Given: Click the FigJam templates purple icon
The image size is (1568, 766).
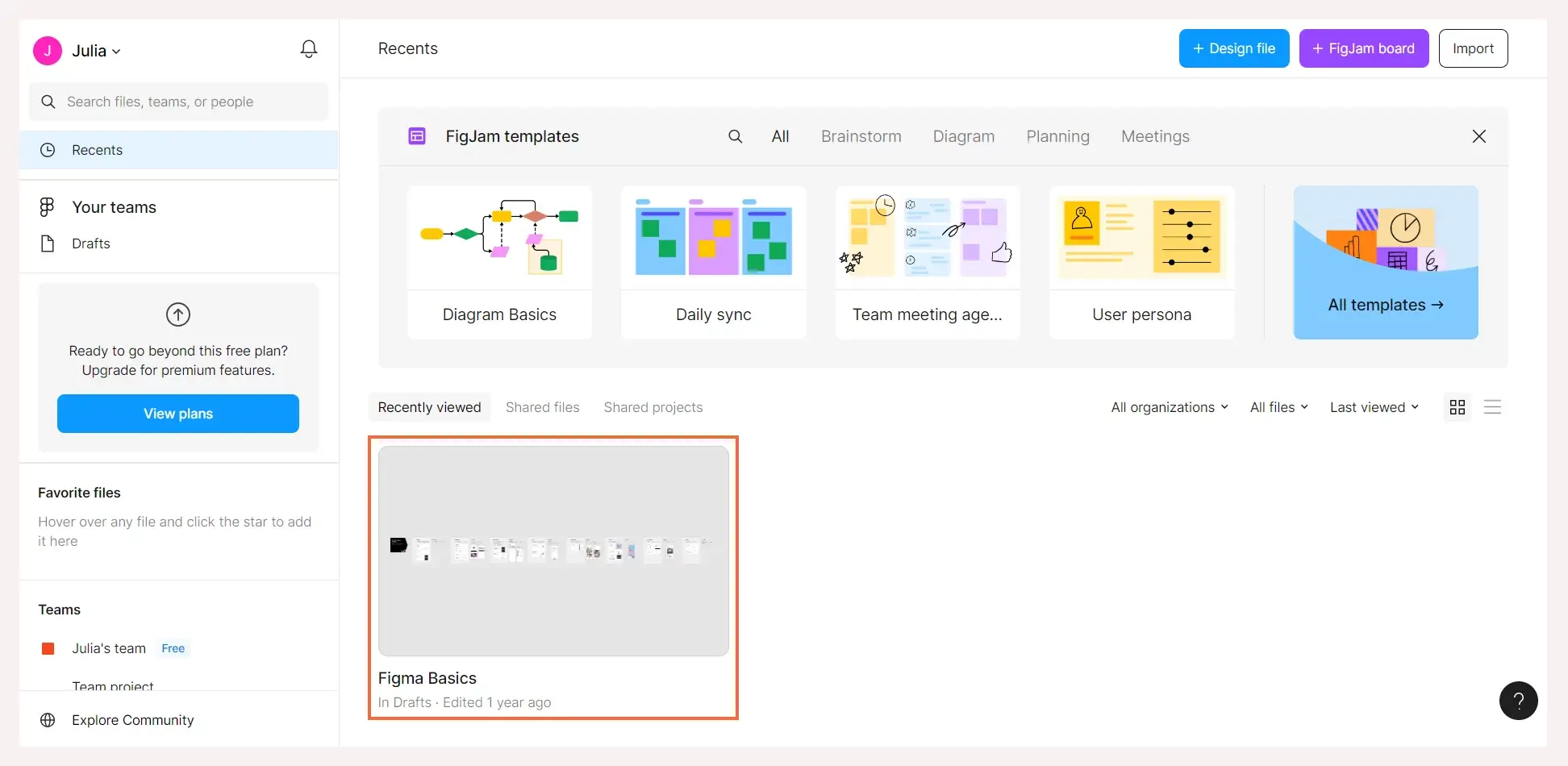Looking at the screenshot, I should 417,136.
